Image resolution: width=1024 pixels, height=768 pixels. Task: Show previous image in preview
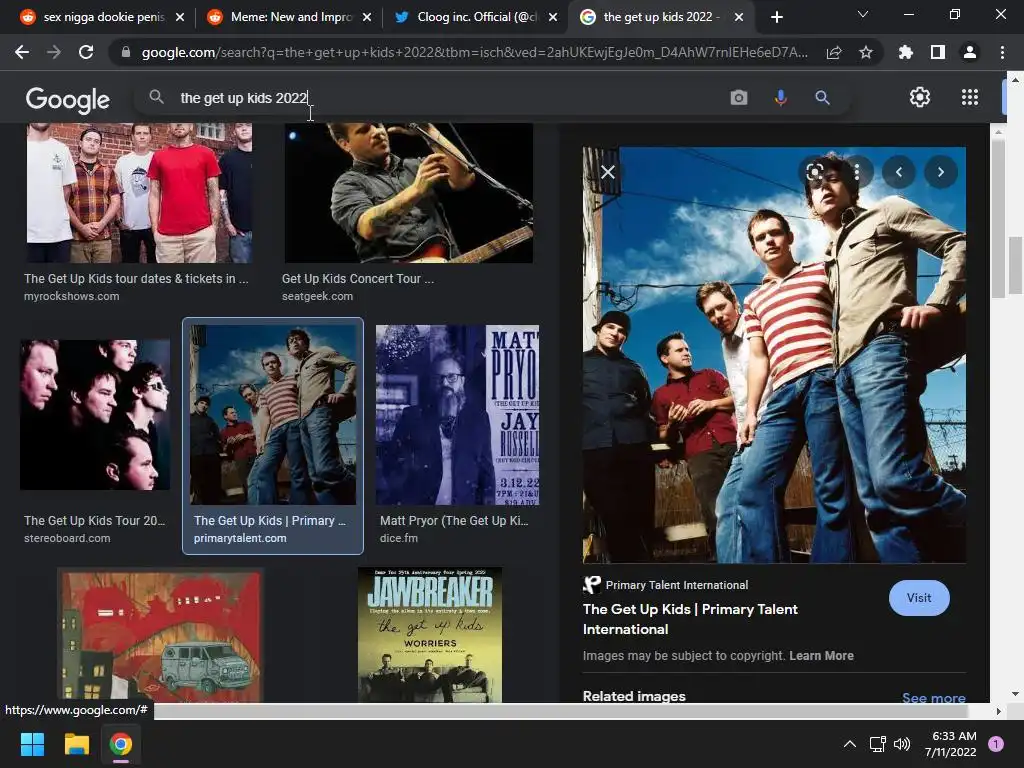pyautogui.click(x=899, y=172)
